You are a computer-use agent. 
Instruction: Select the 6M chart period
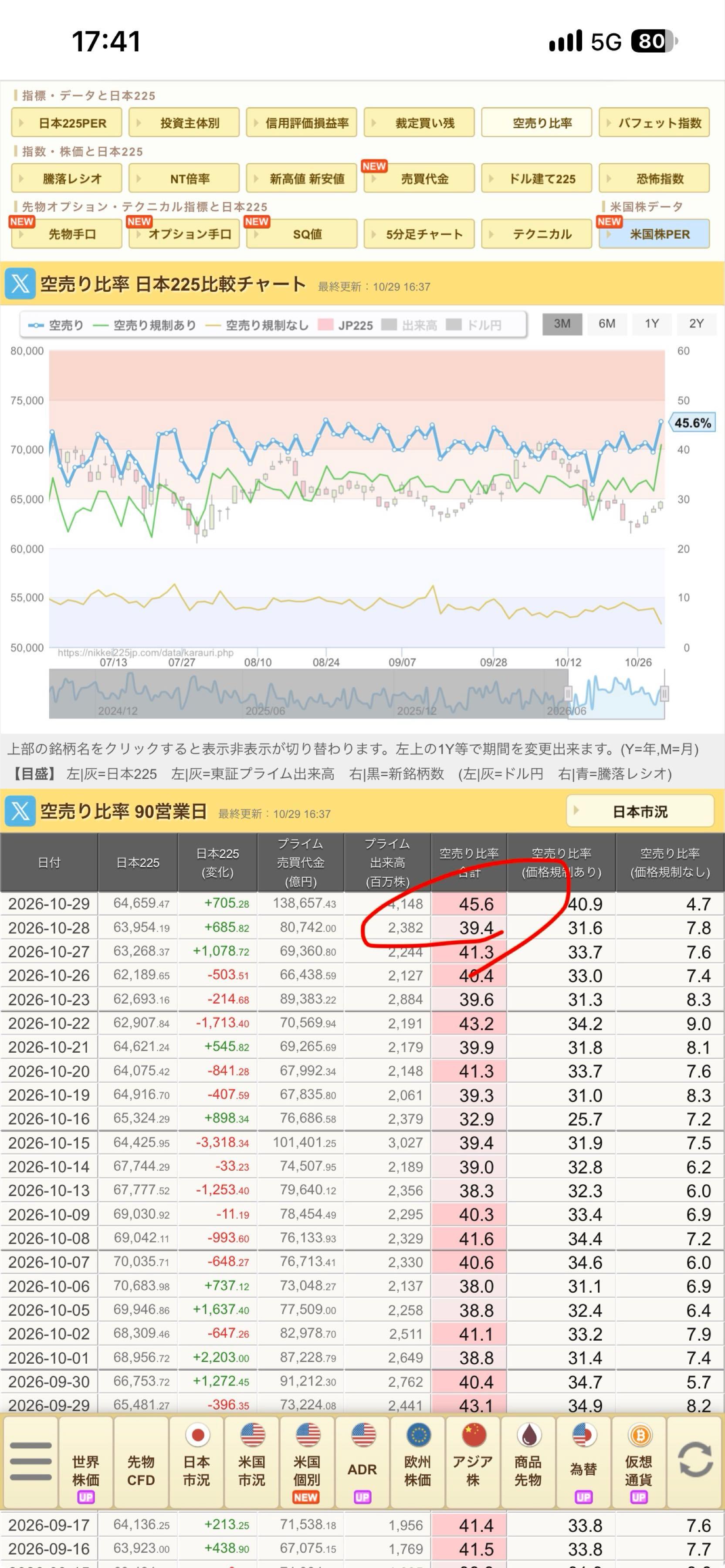(x=606, y=324)
